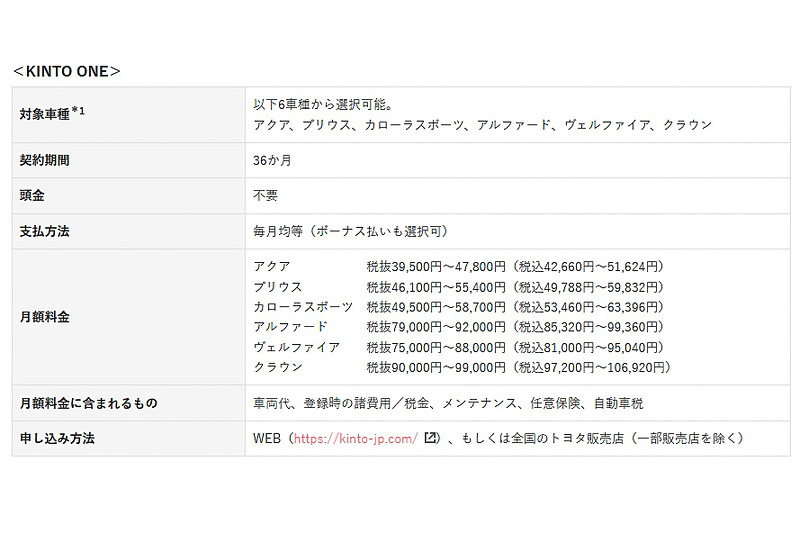800x534 pixels.
Task: Click price 税抜75,000円〜88,000円
Action: click(436, 347)
